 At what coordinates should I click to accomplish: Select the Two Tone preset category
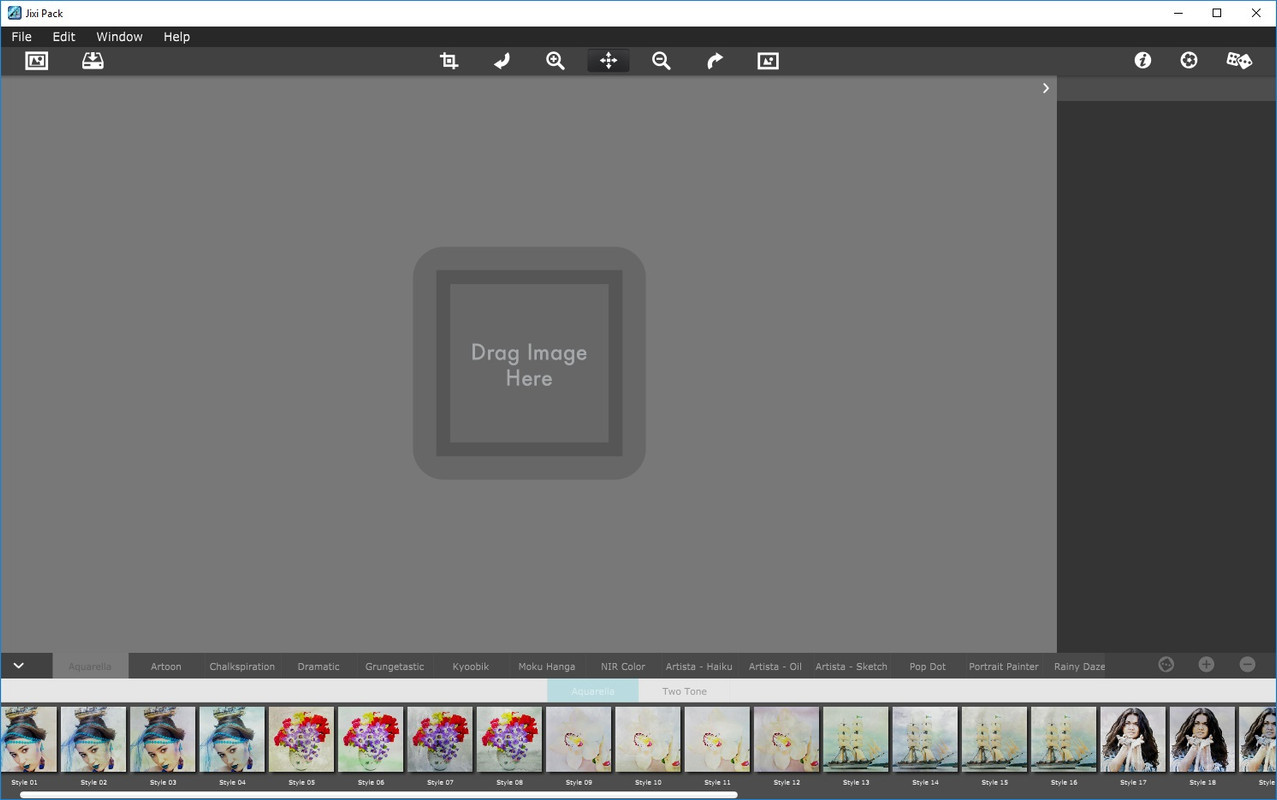coord(685,691)
